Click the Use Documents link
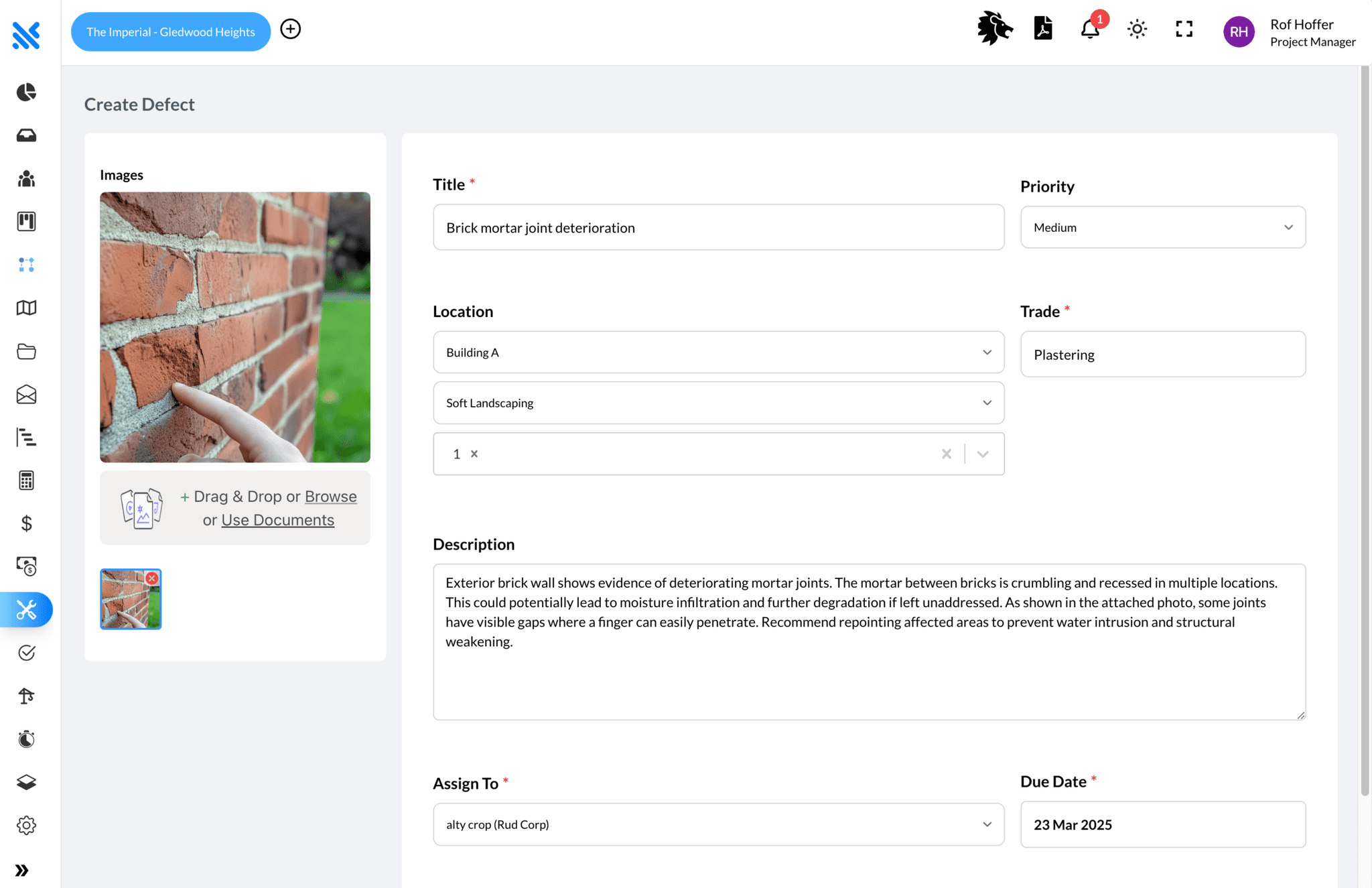The image size is (1372, 888). [x=277, y=520]
